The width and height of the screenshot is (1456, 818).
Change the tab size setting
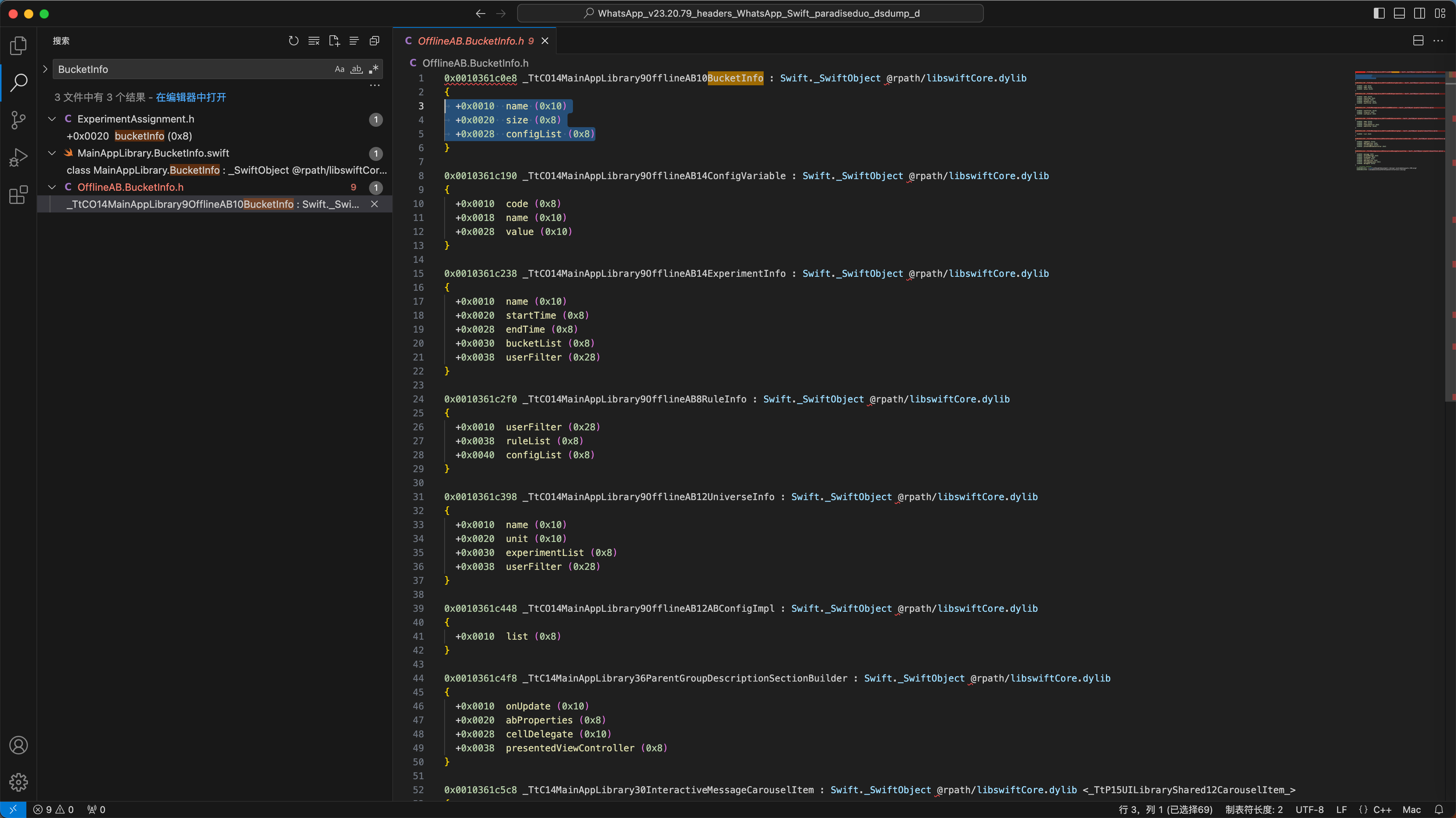1254,809
